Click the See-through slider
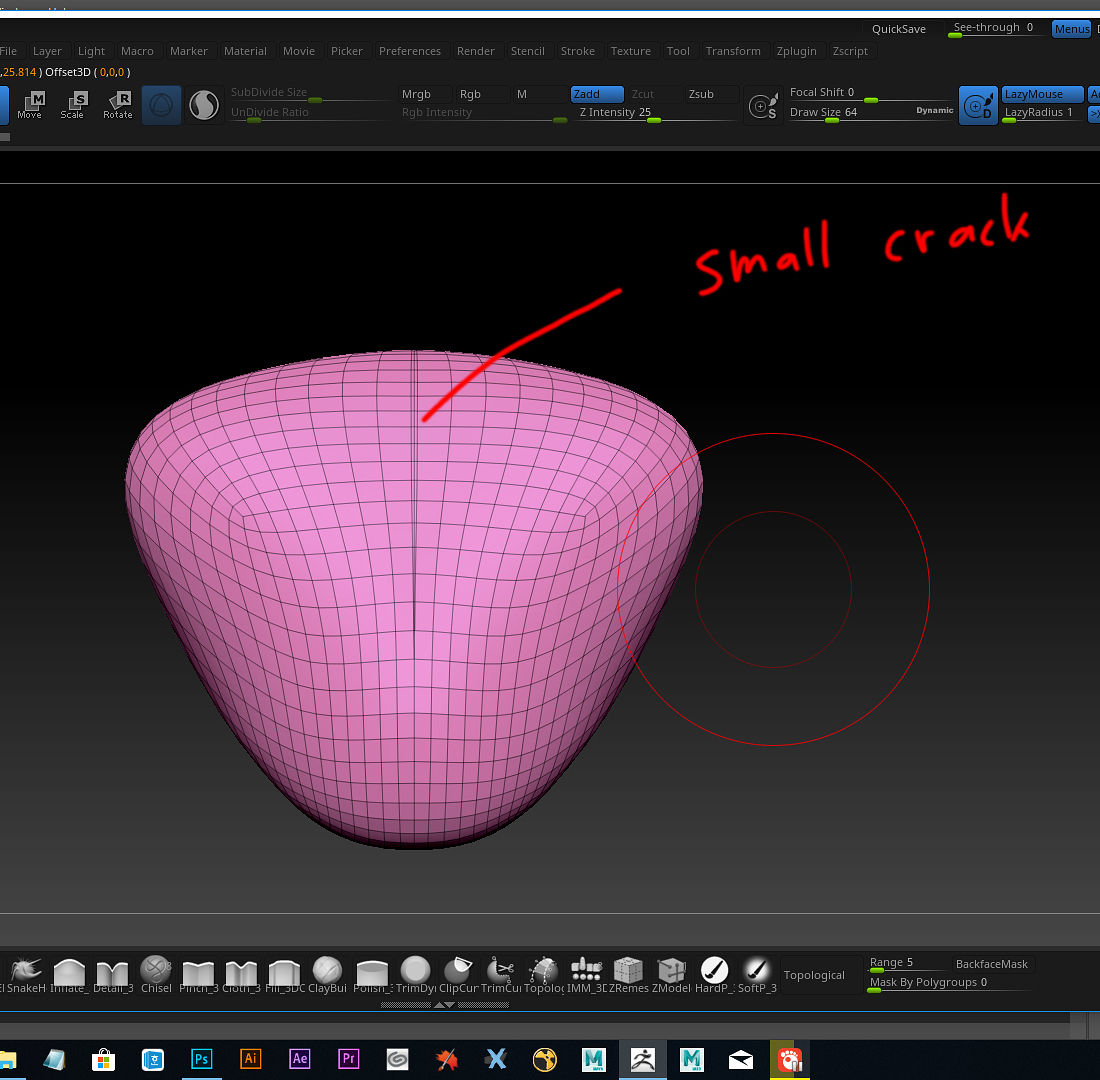Image resolution: width=1100 pixels, height=1080 pixels. (x=996, y=28)
